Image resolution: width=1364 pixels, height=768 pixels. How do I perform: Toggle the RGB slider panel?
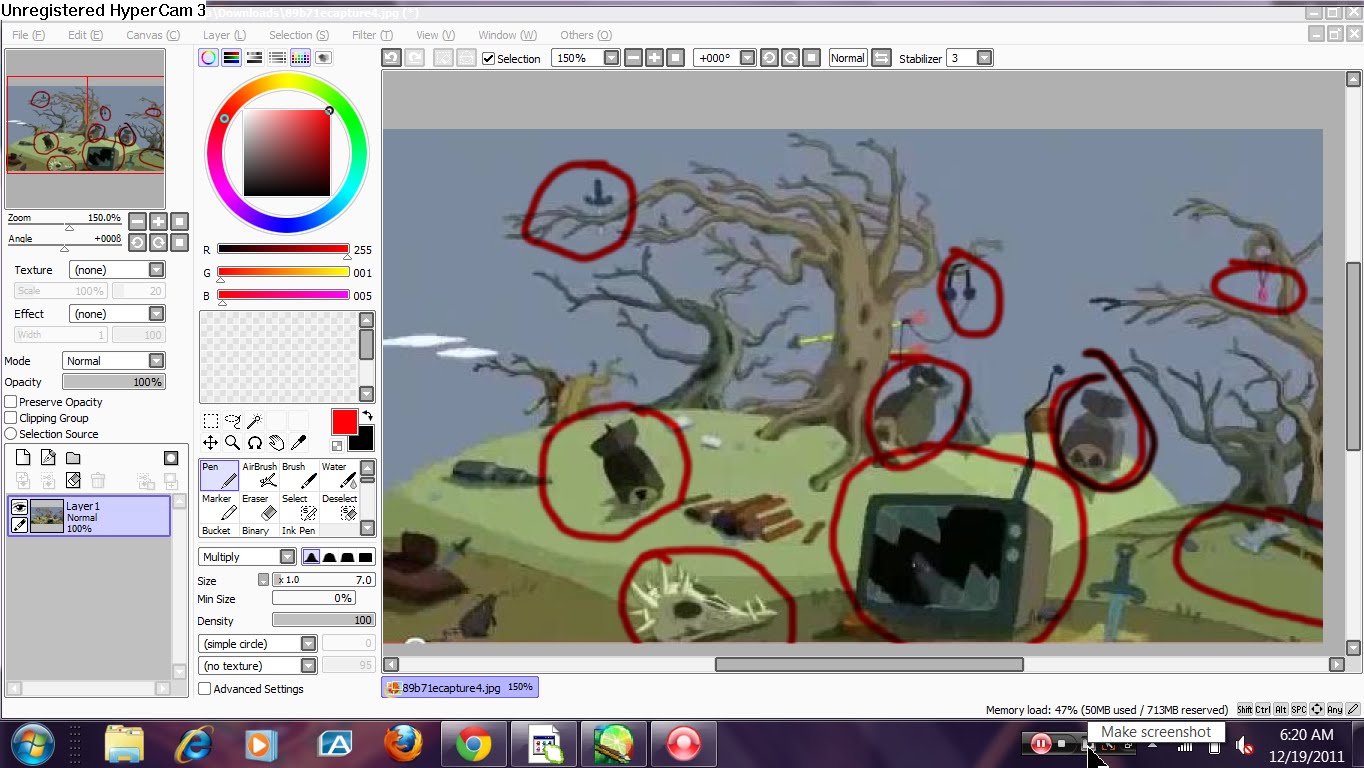coord(231,58)
